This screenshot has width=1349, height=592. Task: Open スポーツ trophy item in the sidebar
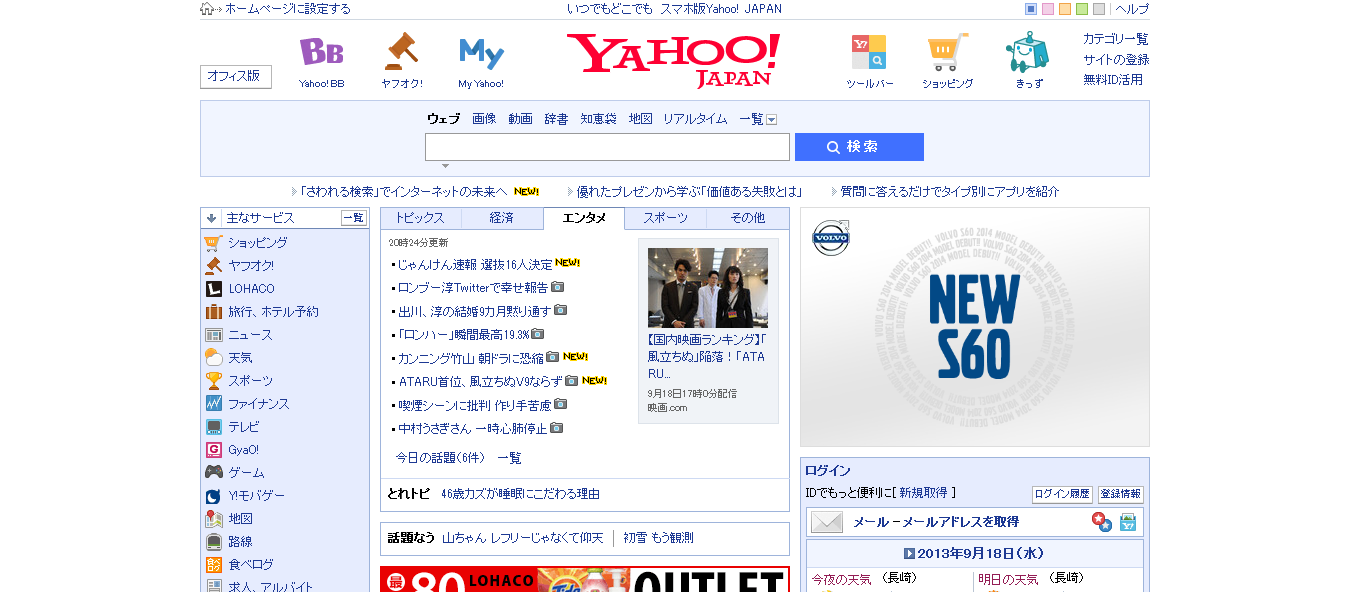pos(250,381)
